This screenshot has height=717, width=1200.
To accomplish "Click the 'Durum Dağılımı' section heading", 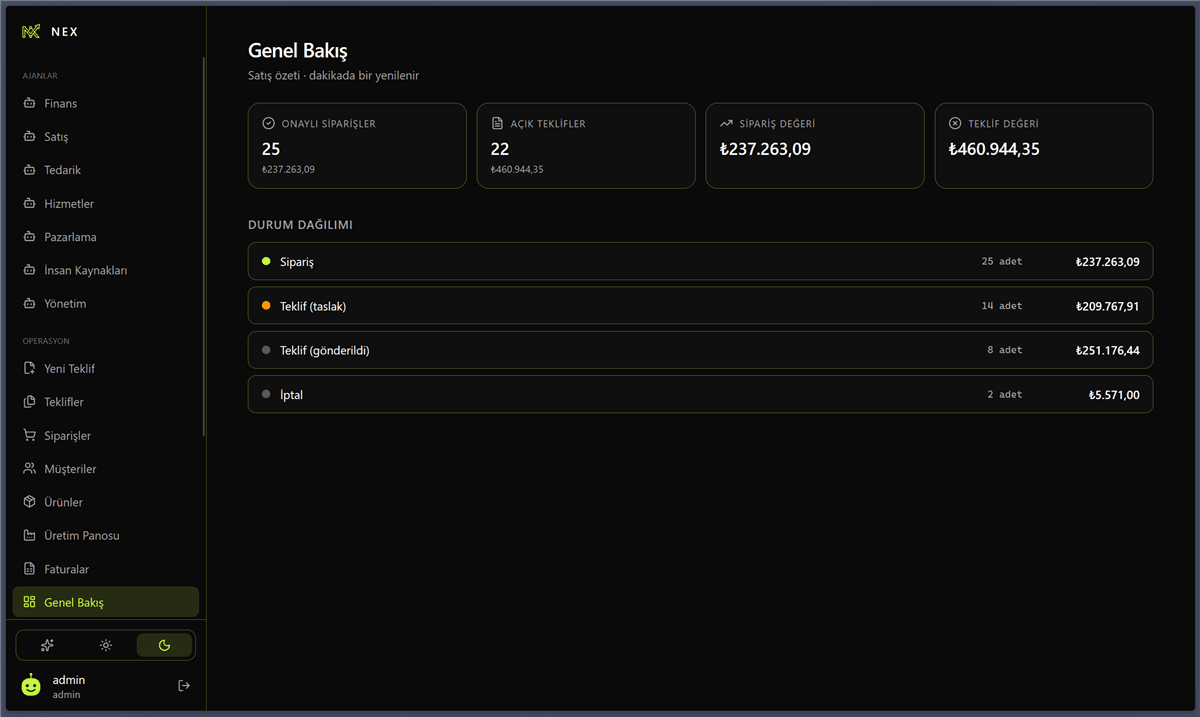I will pos(300,225).
